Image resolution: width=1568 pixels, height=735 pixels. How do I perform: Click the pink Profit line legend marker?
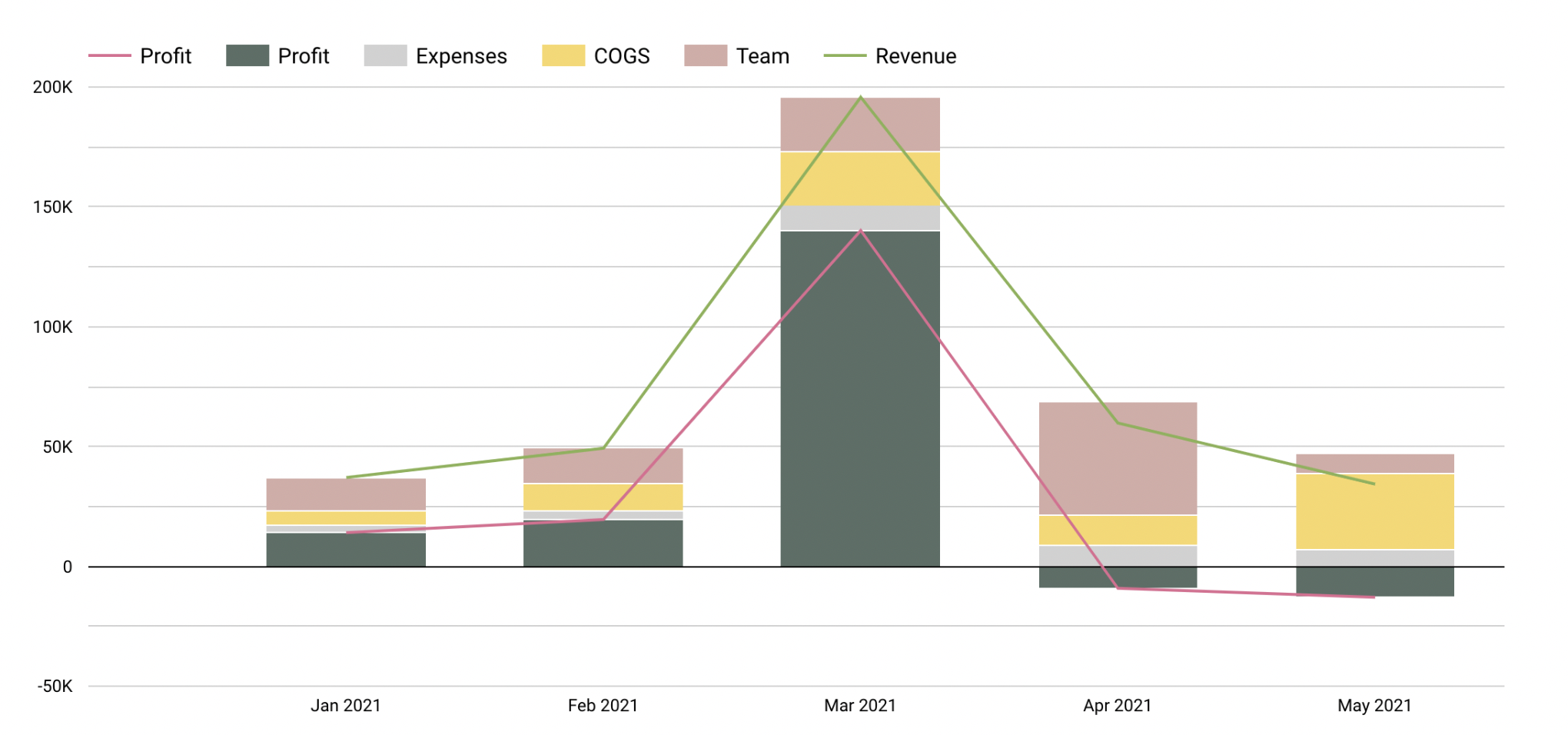click(x=109, y=56)
